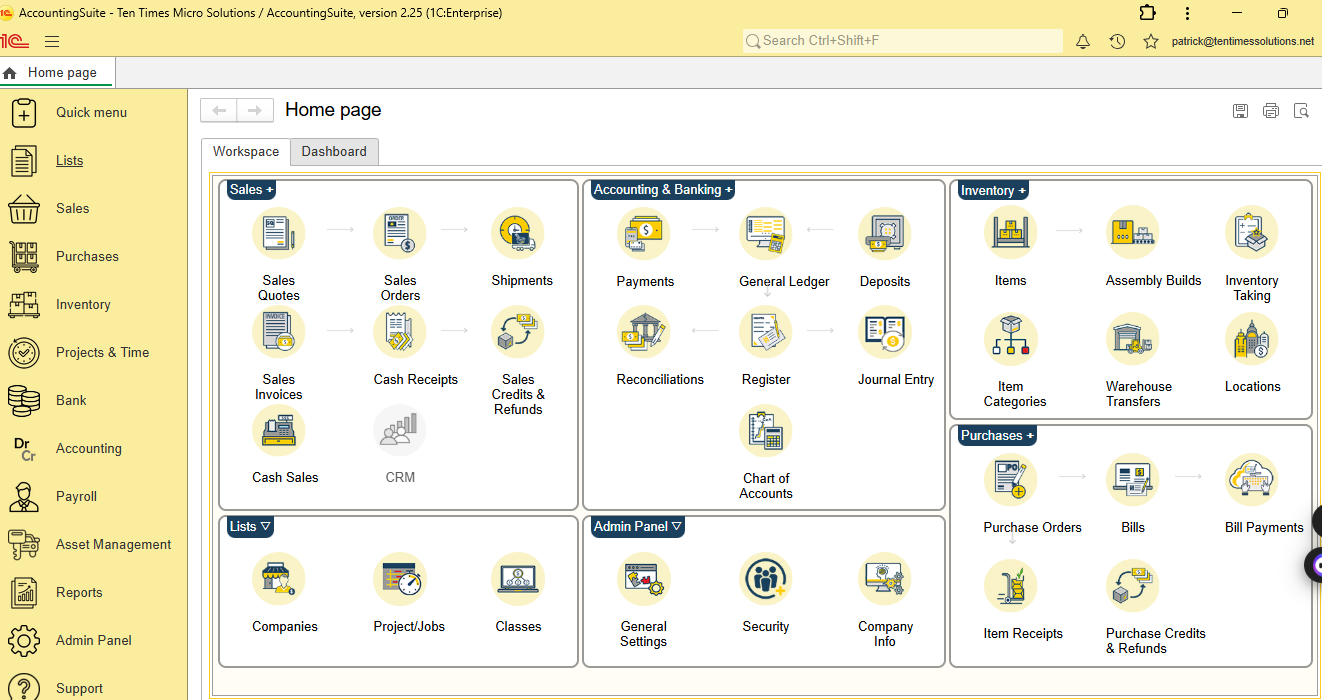Expand the Inventory + panel header
This screenshot has width=1322, height=700.
pyautogui.click(x=993, y=190)
